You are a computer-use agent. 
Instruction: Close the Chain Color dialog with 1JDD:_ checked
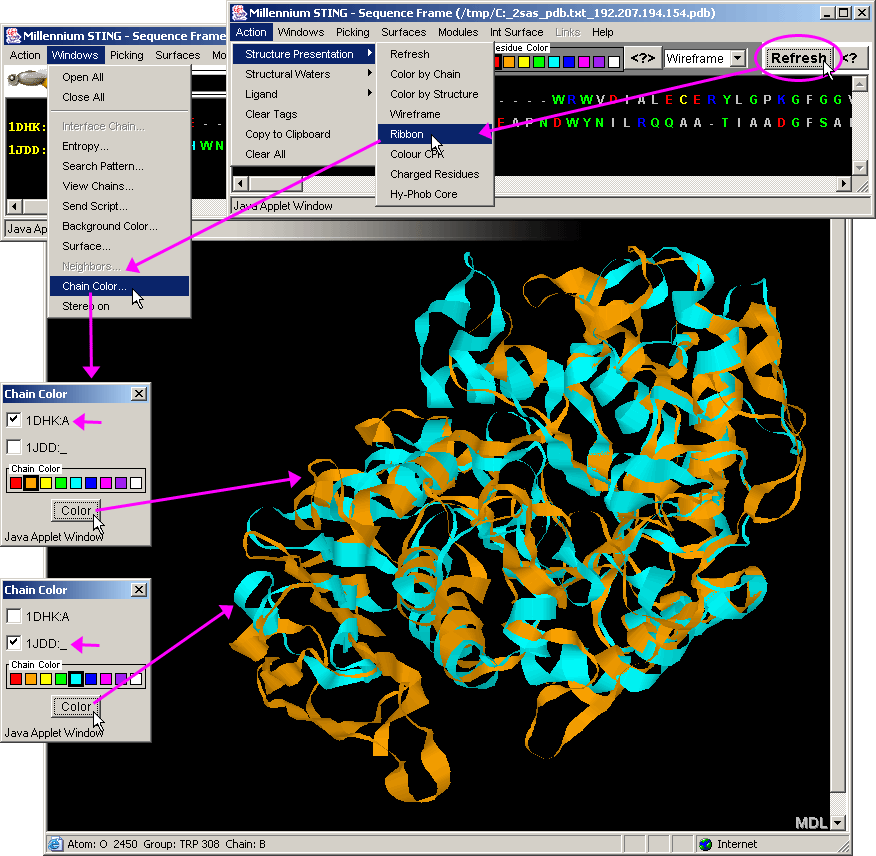click(x=139, y=590)
